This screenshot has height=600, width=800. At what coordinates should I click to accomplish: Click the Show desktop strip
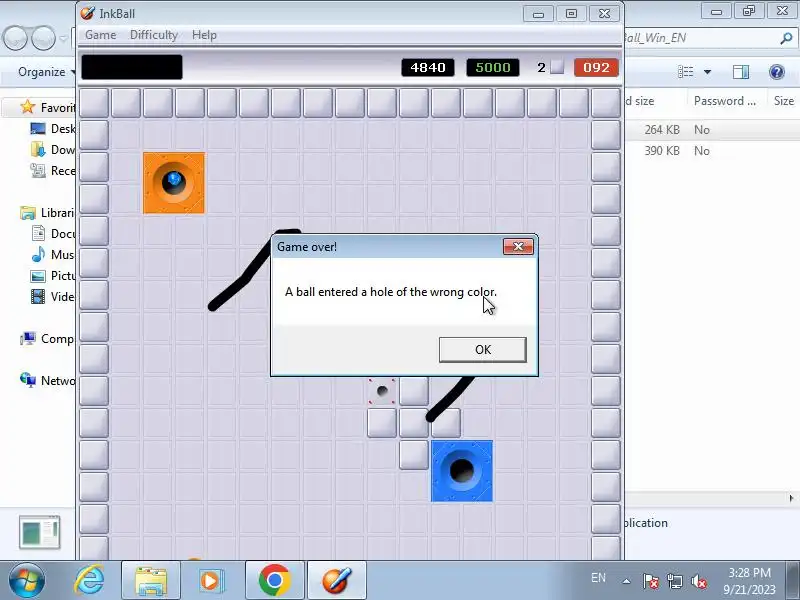[793, 581]
